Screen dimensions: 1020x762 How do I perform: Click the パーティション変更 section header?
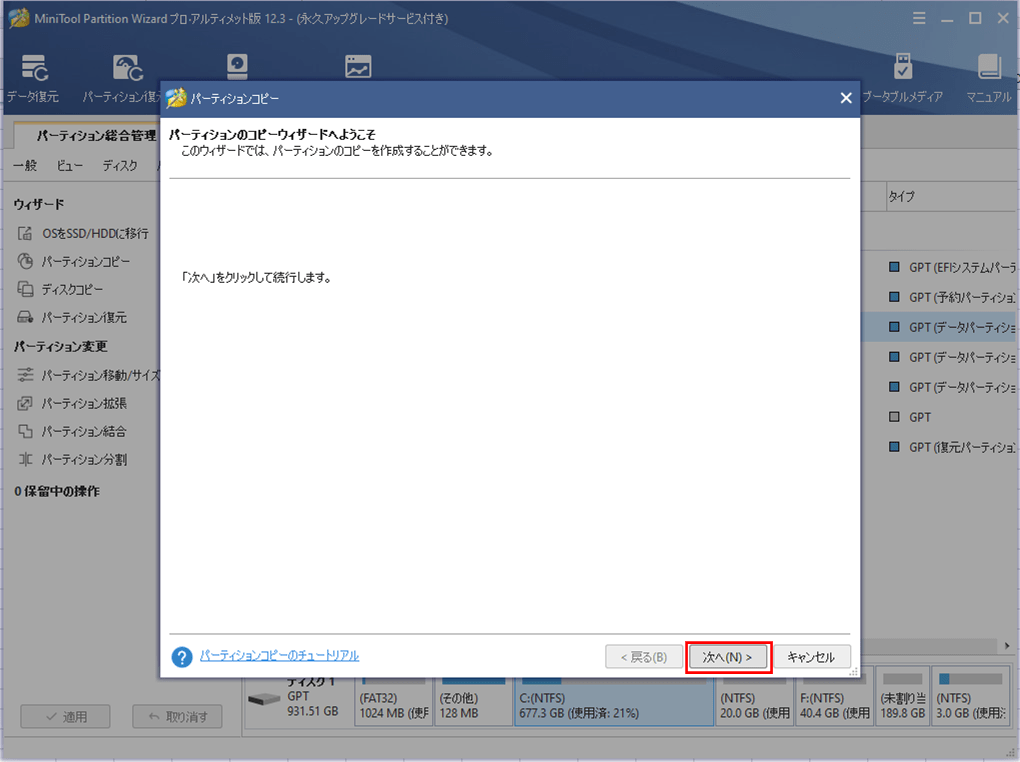[60, 346]
